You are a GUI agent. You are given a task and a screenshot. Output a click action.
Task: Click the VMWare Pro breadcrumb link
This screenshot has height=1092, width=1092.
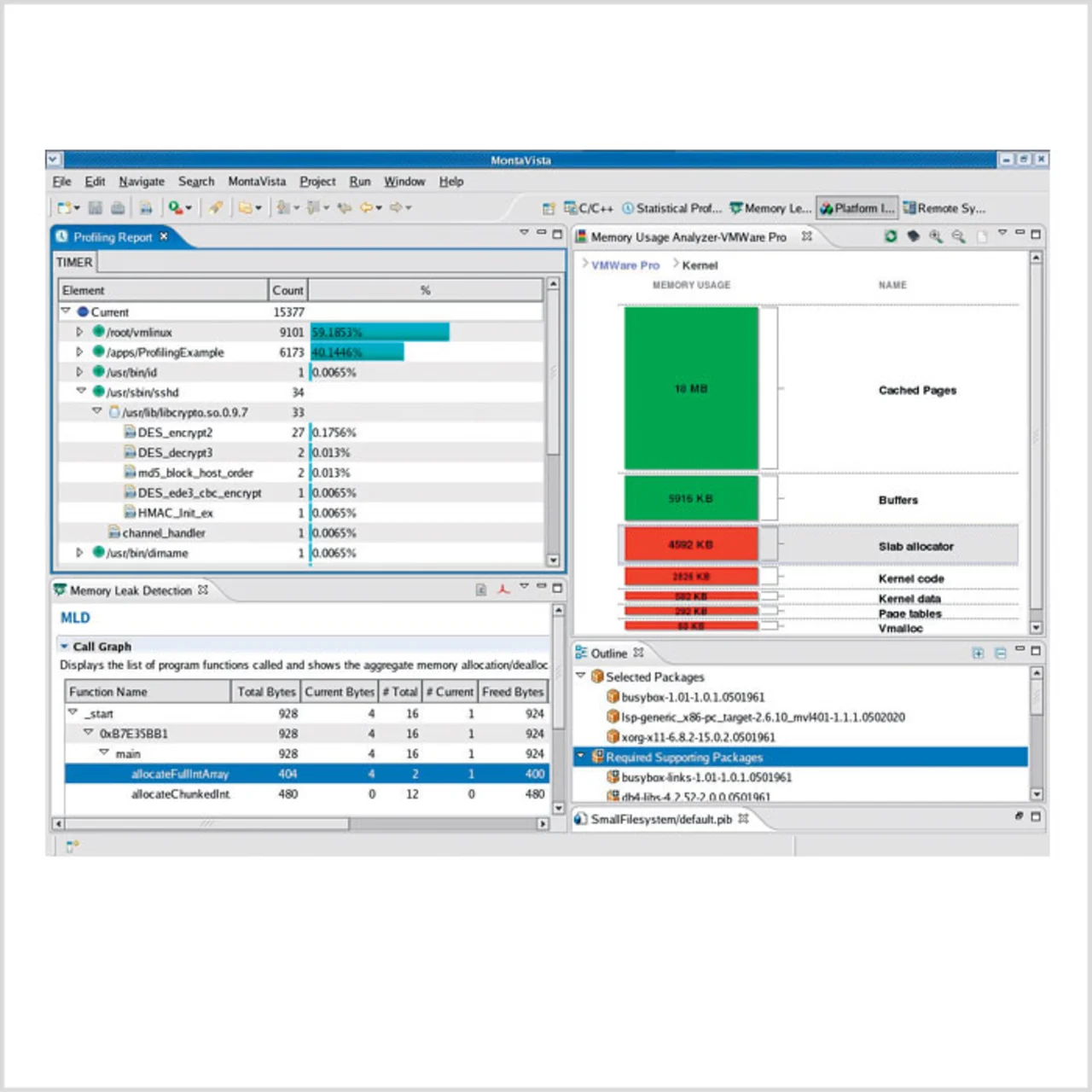click(625, 265)
